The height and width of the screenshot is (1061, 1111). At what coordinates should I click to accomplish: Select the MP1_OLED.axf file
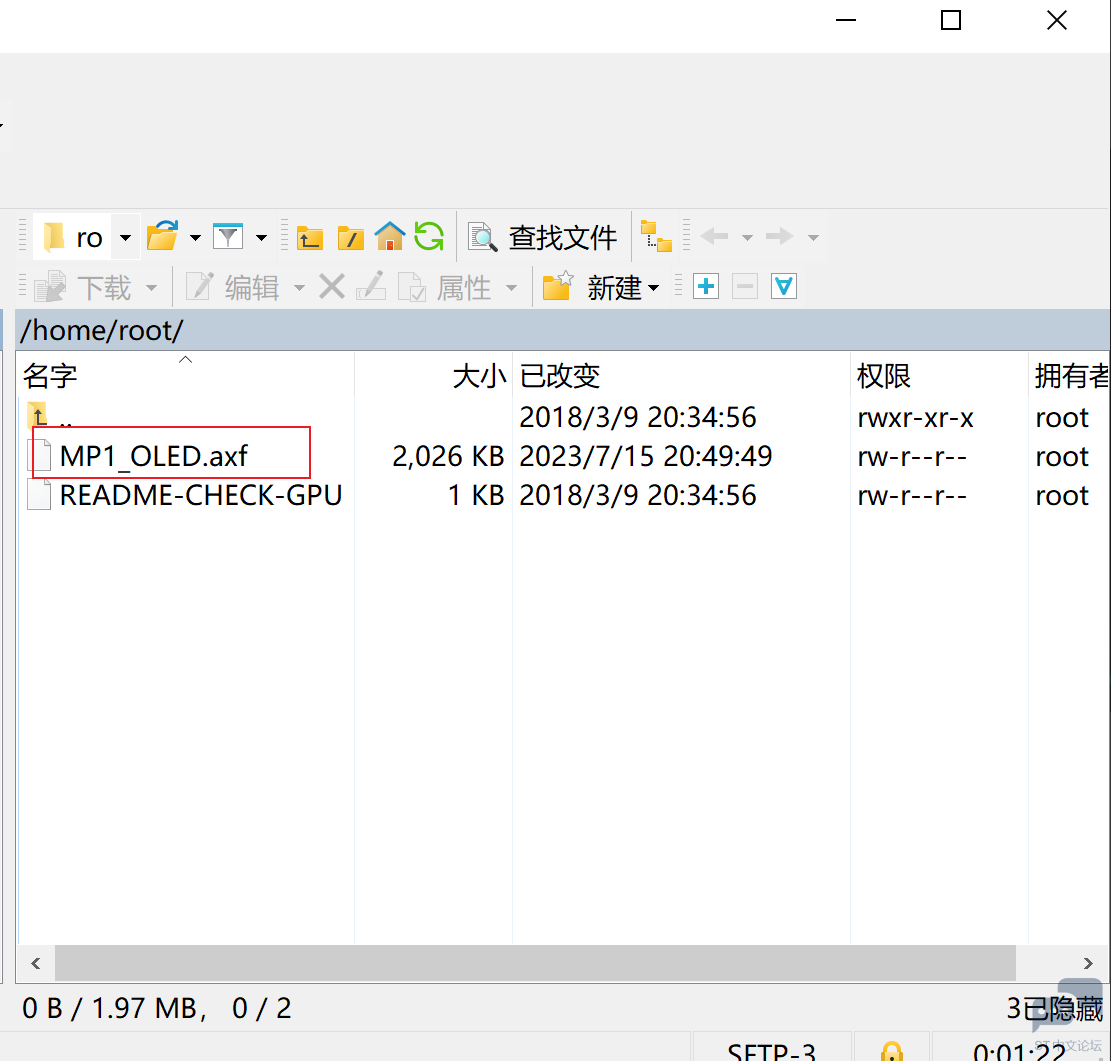pos(153,456)
